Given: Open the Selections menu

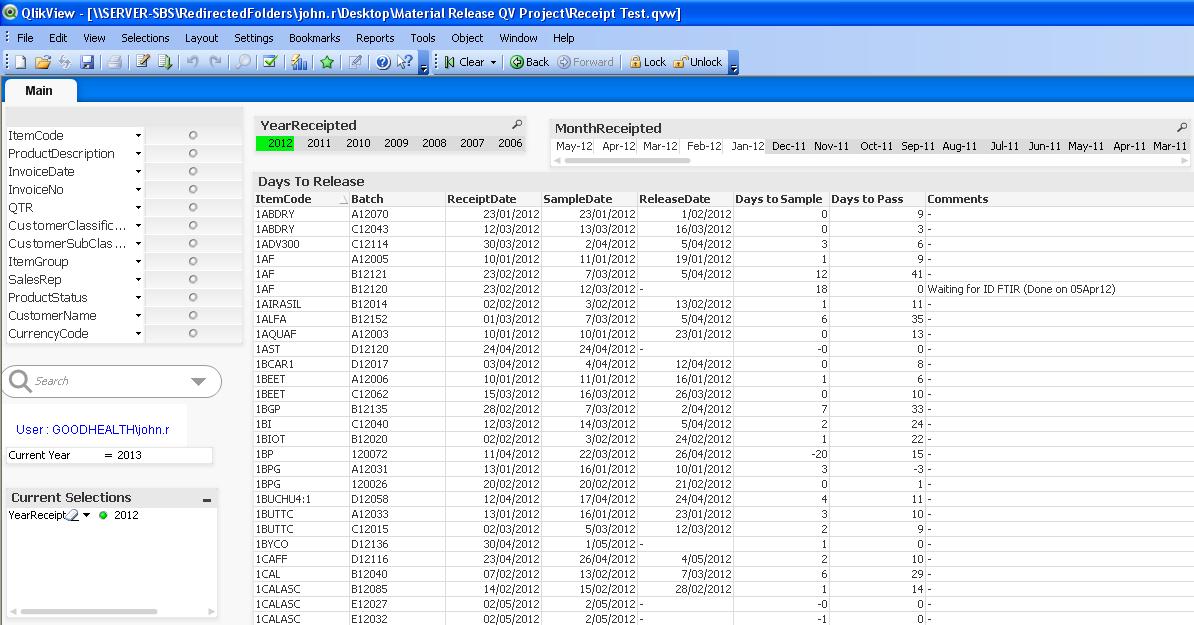Looking at the screenshot, I should tap(145, 38).
